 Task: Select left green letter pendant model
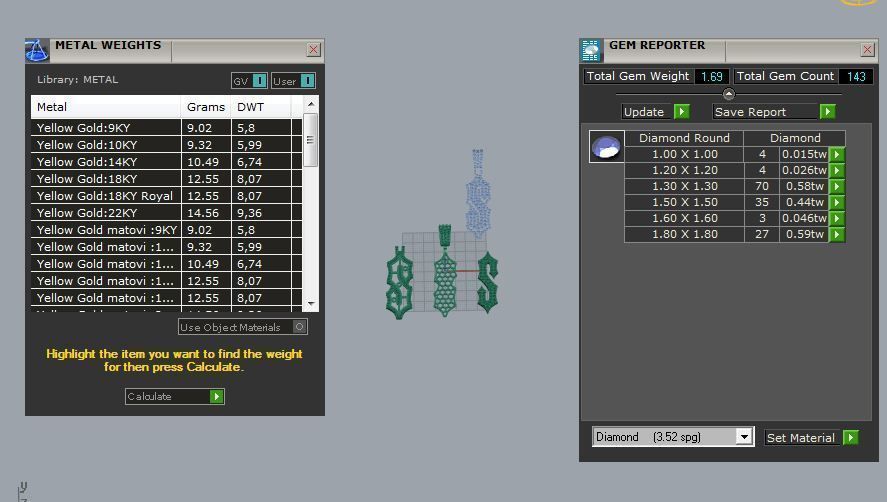click(x=399, y=283)
